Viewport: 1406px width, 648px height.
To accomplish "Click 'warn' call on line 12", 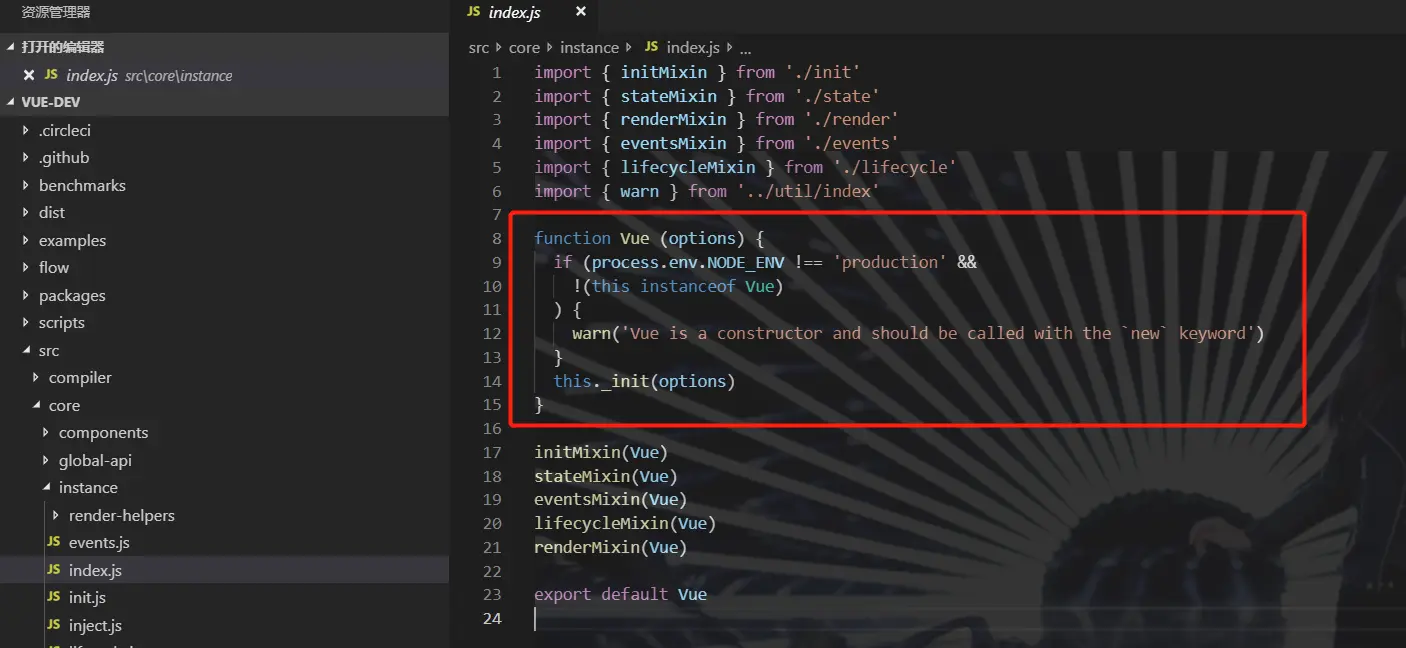I will tap(591, 333).
